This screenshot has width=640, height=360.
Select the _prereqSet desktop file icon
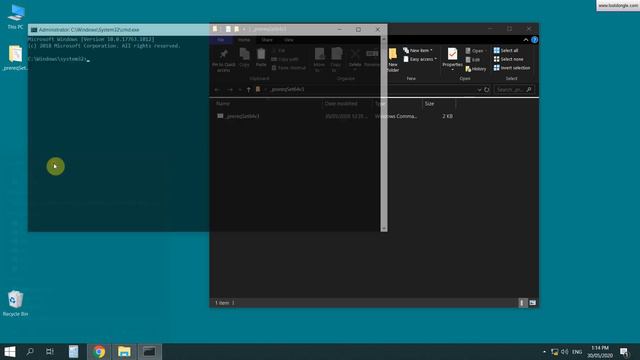point(15,58)
